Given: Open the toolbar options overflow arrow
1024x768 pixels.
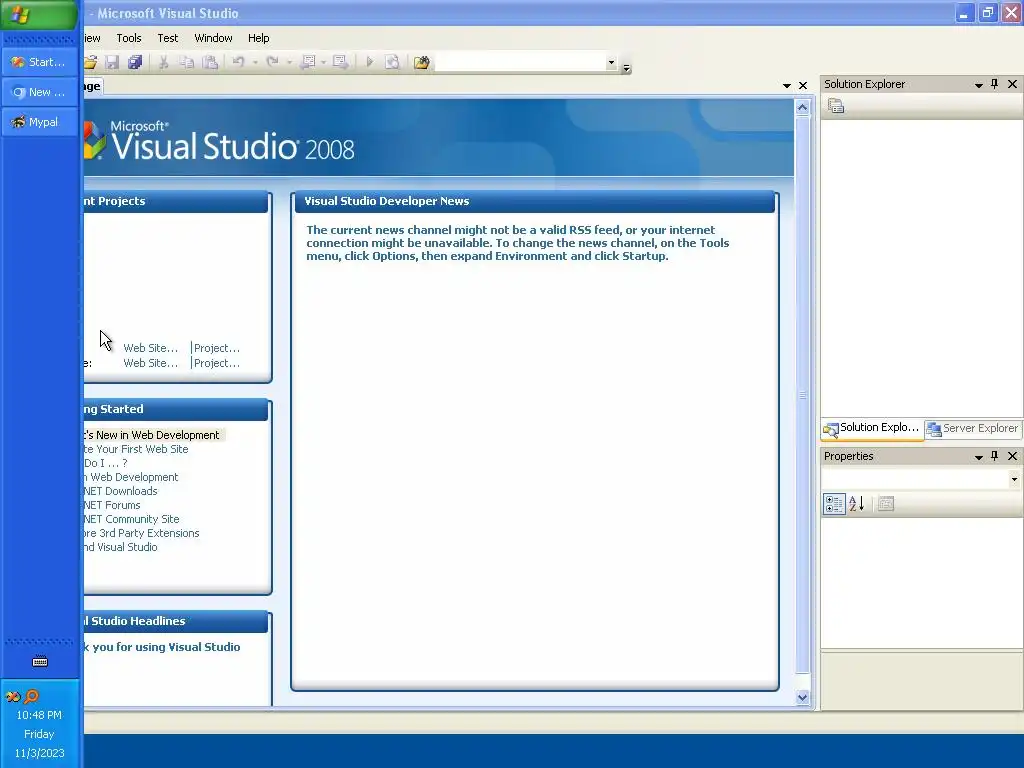Looking at the screenshot, I should (626, 67).
